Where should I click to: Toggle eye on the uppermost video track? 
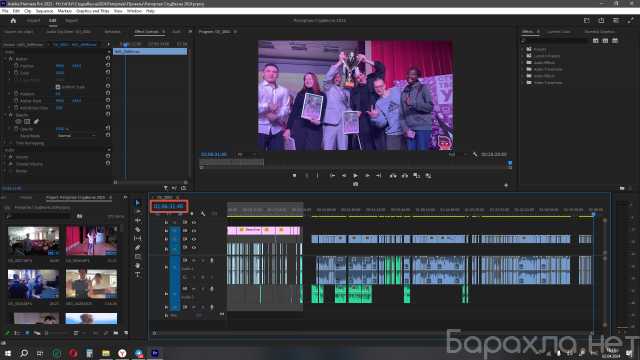click(x=194, y=222)
